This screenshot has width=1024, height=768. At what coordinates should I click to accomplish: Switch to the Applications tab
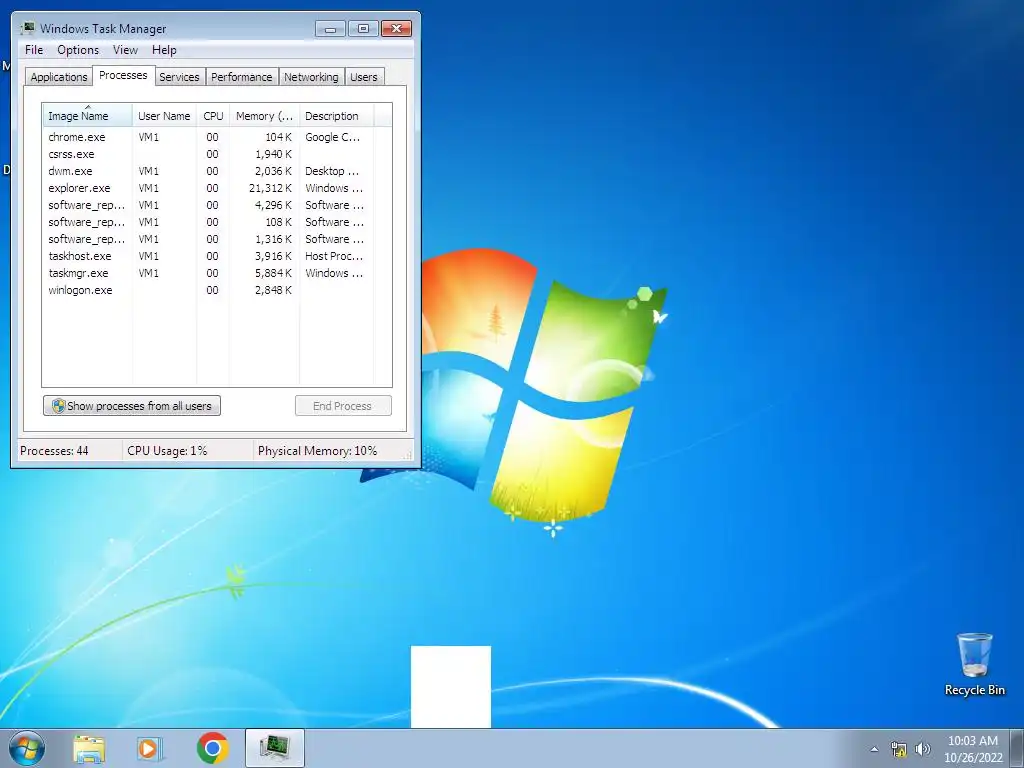(59, 77)
